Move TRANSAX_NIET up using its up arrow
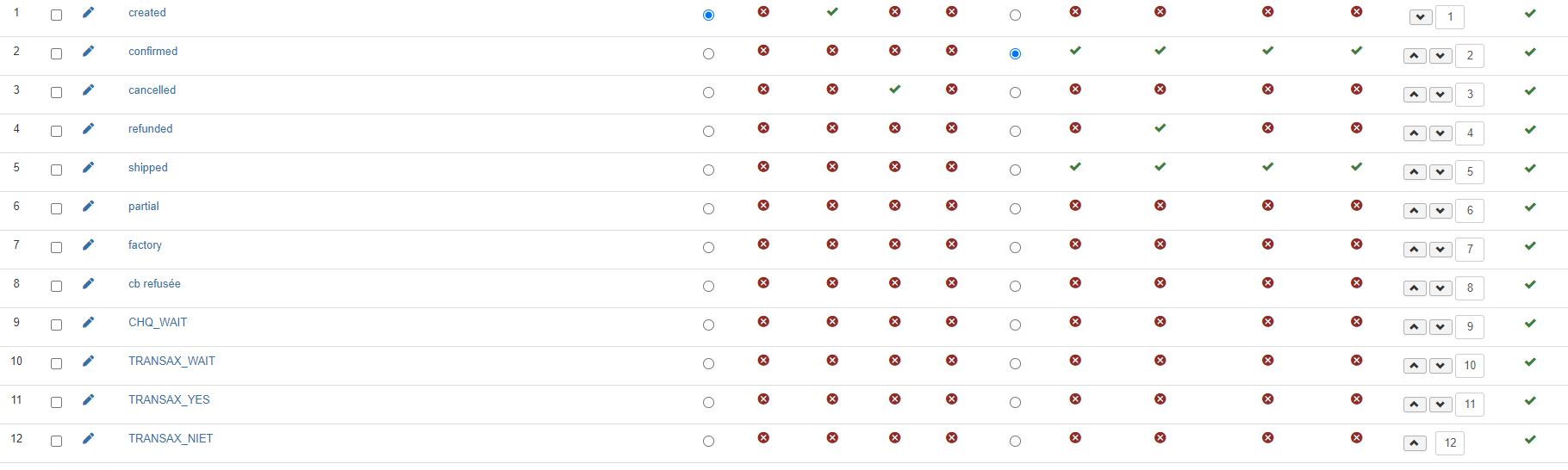The image size is (1568, 470). tap(1415, 443)
